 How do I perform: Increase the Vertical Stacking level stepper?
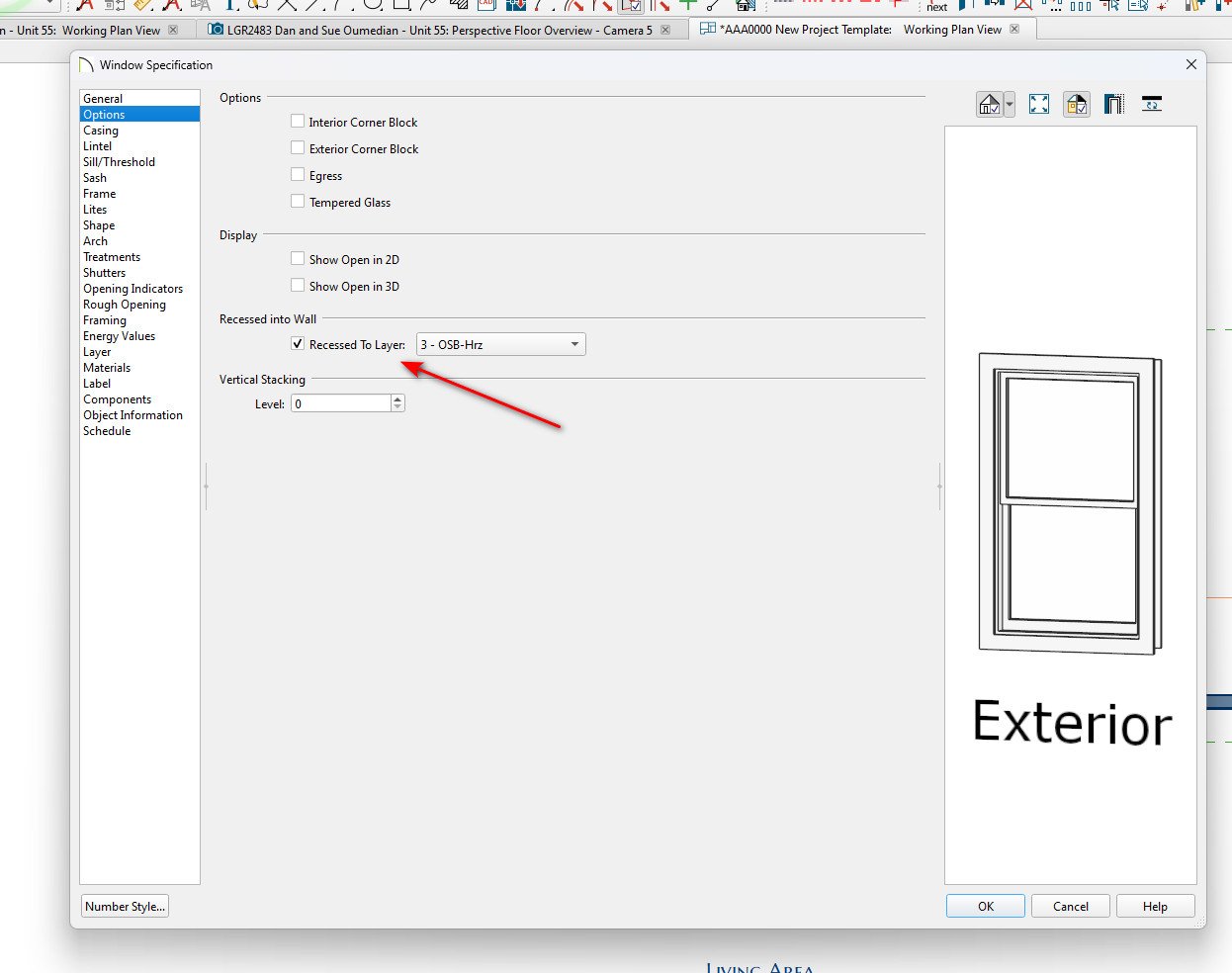point(397,399)
